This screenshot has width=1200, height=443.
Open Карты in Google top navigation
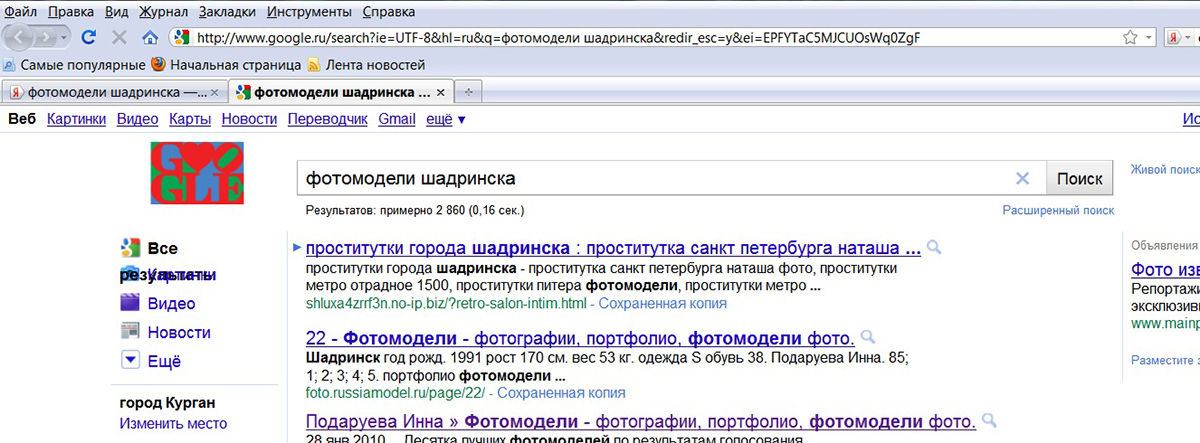pyautogui.click(x=190, y=119)
